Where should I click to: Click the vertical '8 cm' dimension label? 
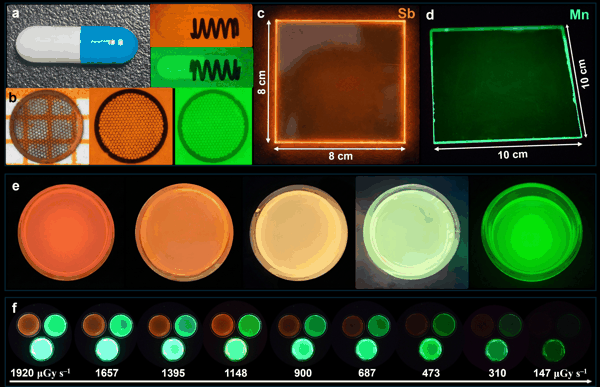[262, 82]
